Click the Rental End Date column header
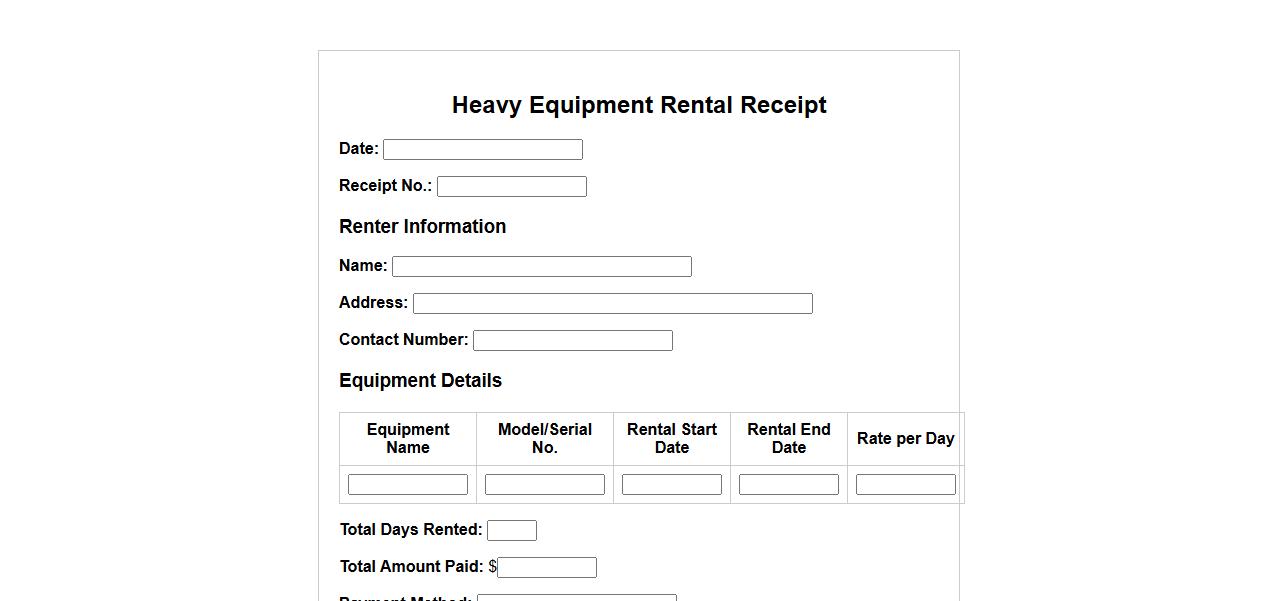This screenshot has height=601, width=1278. [789, 439]
